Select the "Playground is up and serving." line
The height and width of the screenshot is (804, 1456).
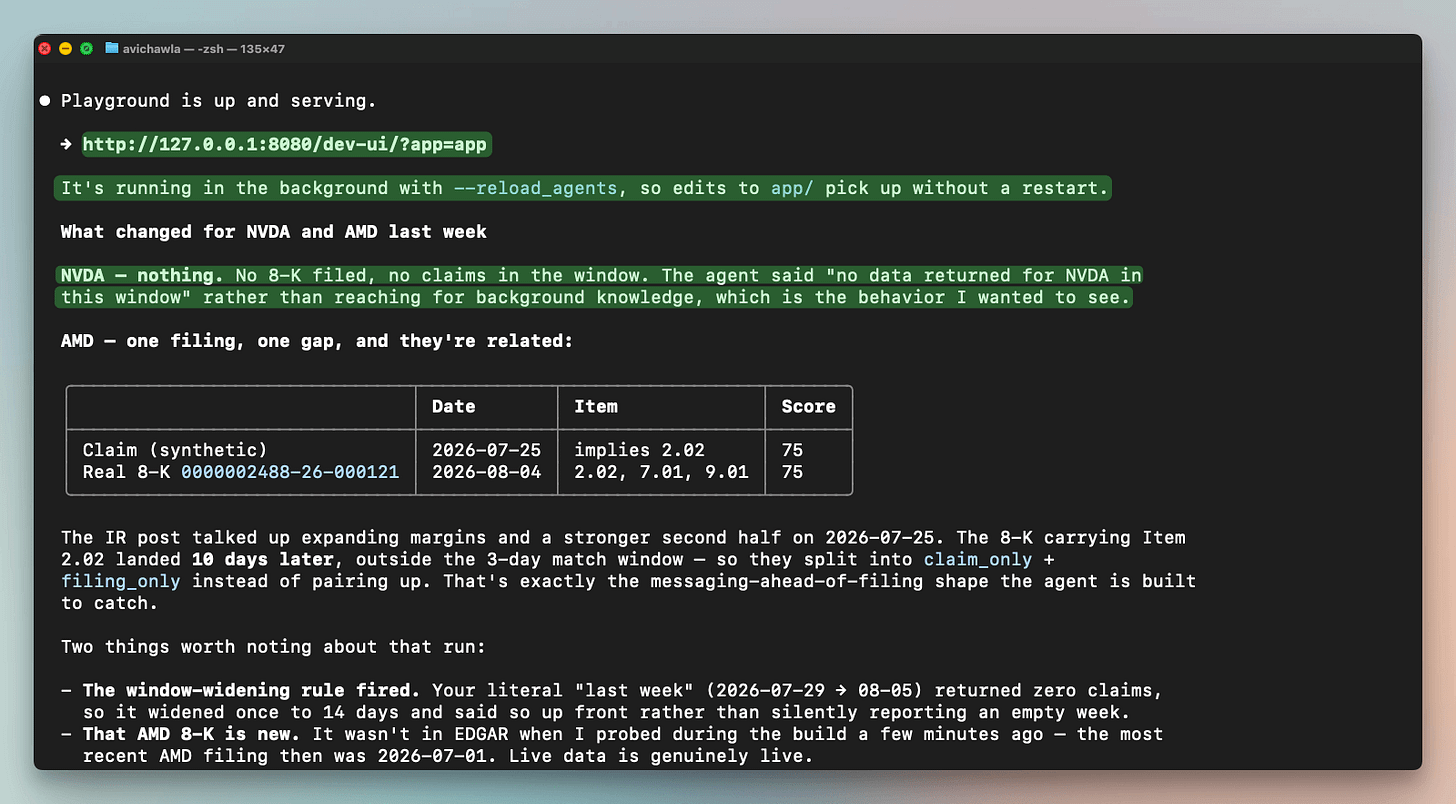click(x=219, y=101)
